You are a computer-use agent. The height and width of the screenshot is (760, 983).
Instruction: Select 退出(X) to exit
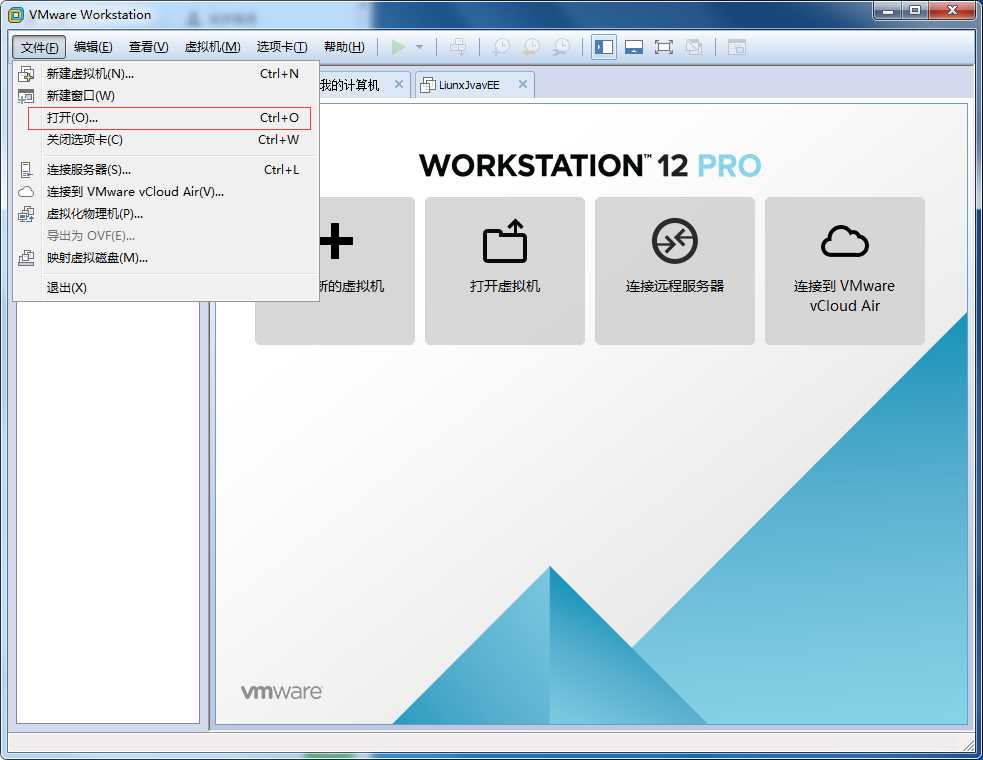(167, 287)
